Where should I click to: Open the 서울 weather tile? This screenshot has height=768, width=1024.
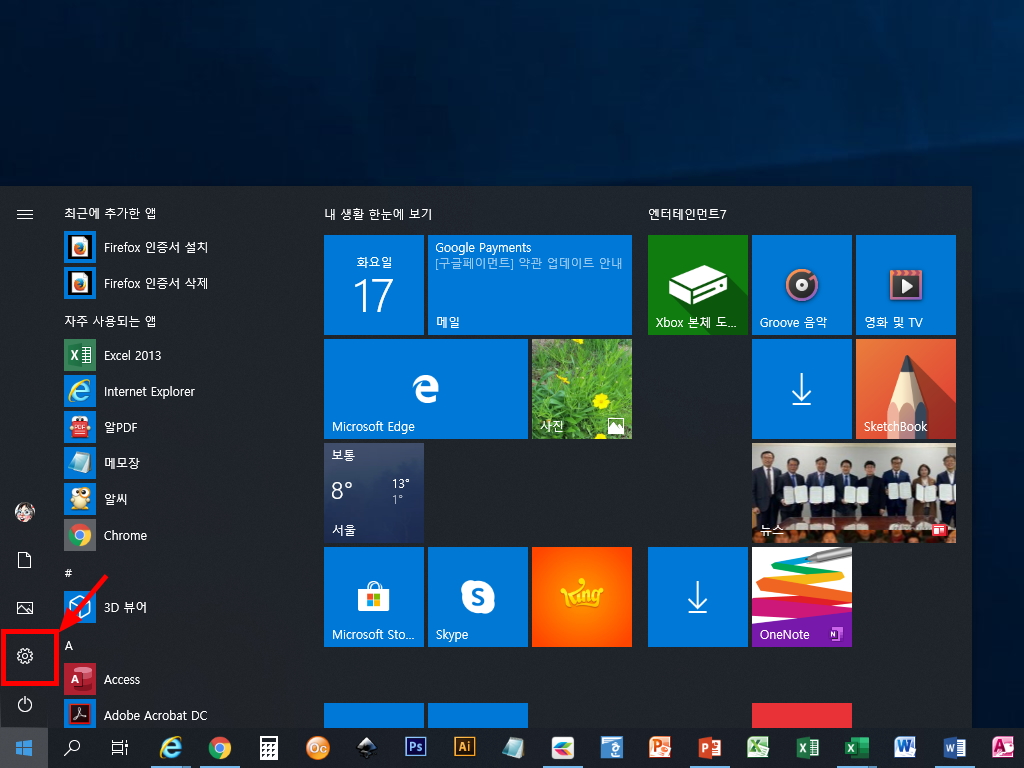click(374, 493)
